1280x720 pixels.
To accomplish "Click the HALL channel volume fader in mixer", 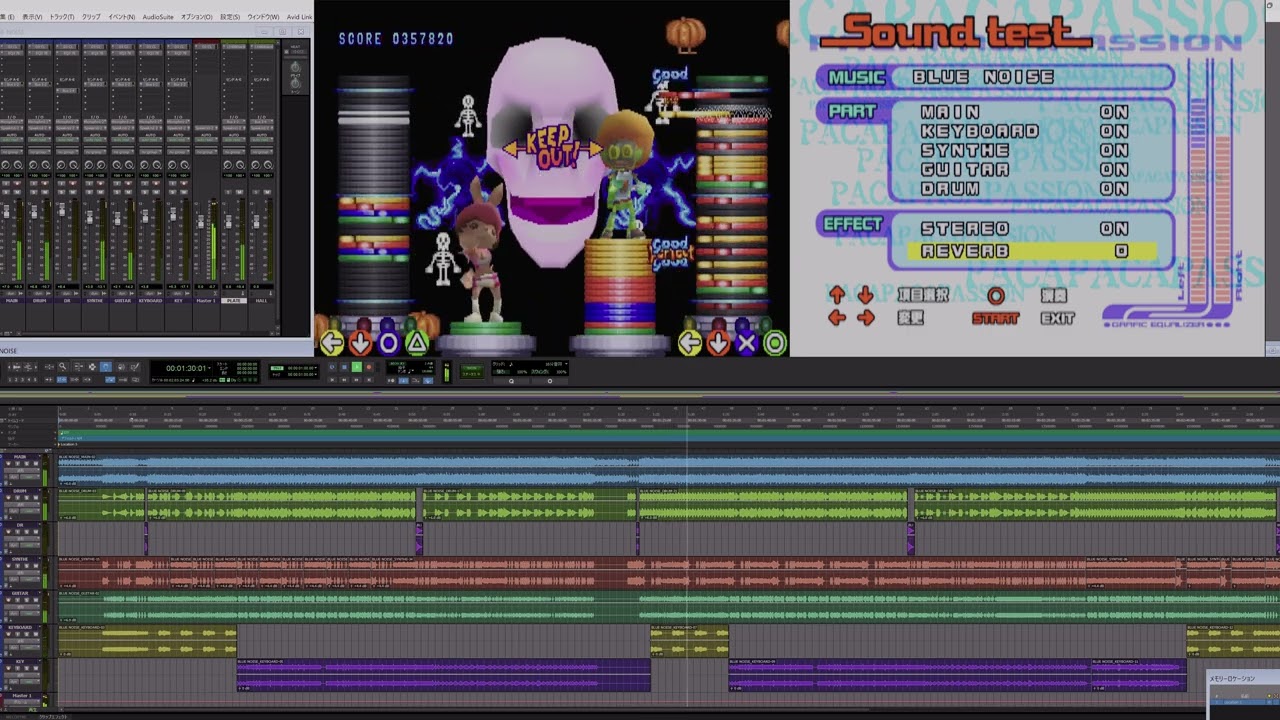I will click(256, 221).
